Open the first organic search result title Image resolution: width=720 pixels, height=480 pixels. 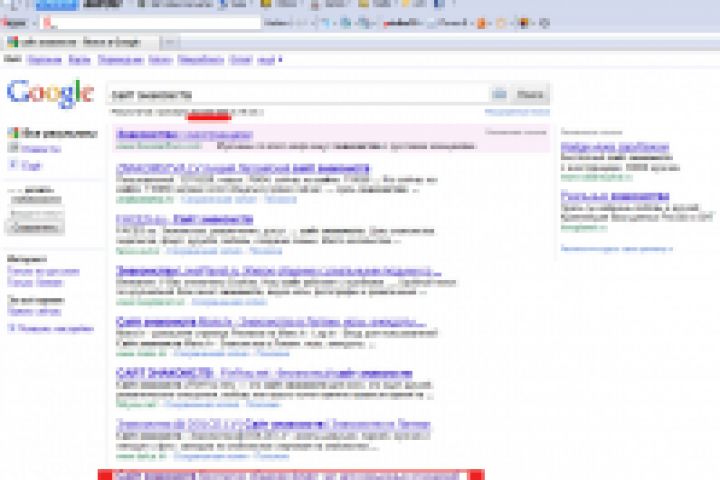click(x=242, y=168)
